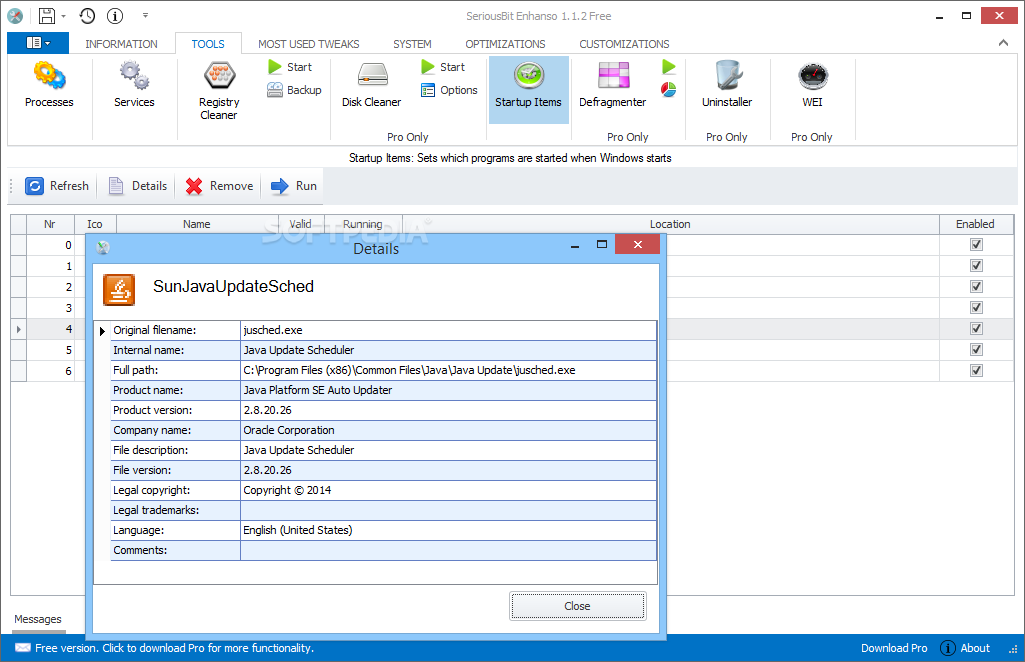The width and height of the screenshot is (1025, 662).
Task: Open Disk Cleaner Options
Action: pyautogui.click(x=449, y=90)
